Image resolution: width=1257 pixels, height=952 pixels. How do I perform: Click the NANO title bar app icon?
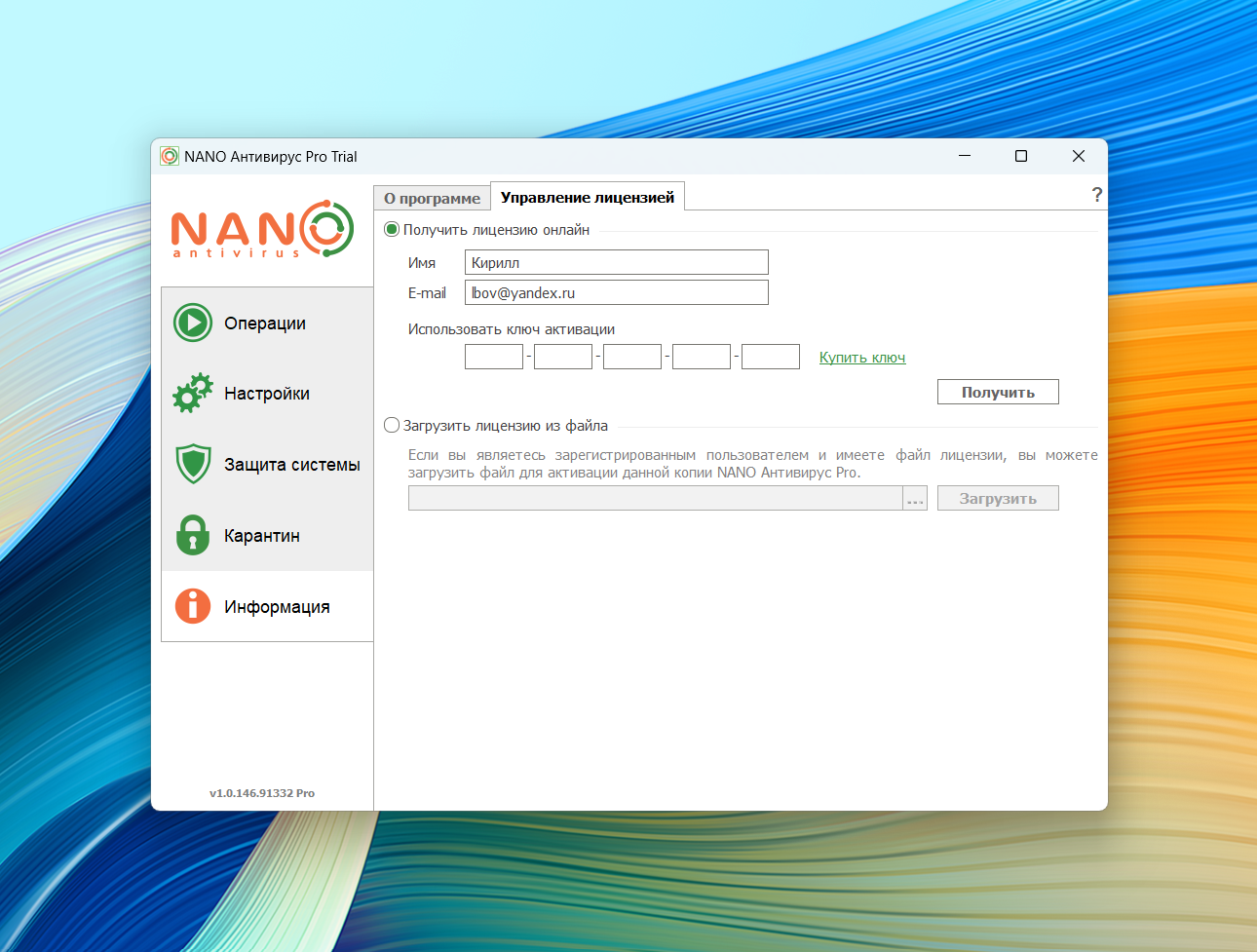point(170,157)
